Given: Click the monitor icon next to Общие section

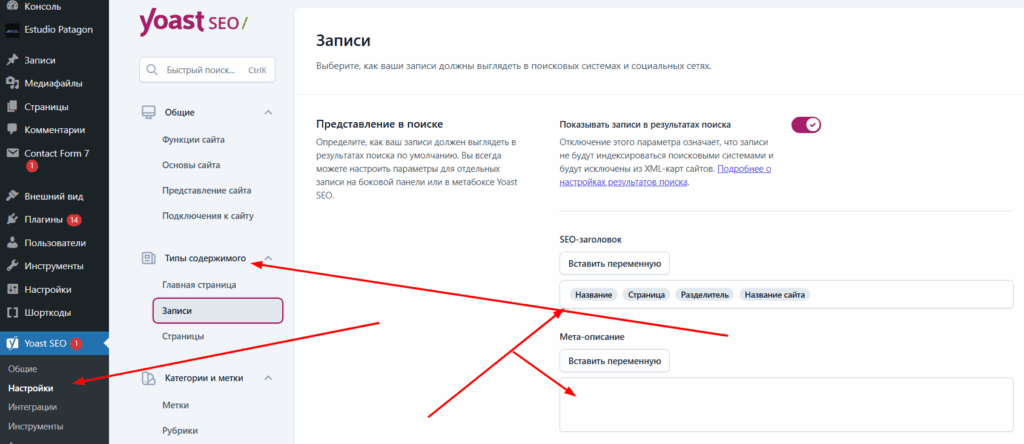Looking at the screenshot, I should 149,112.
